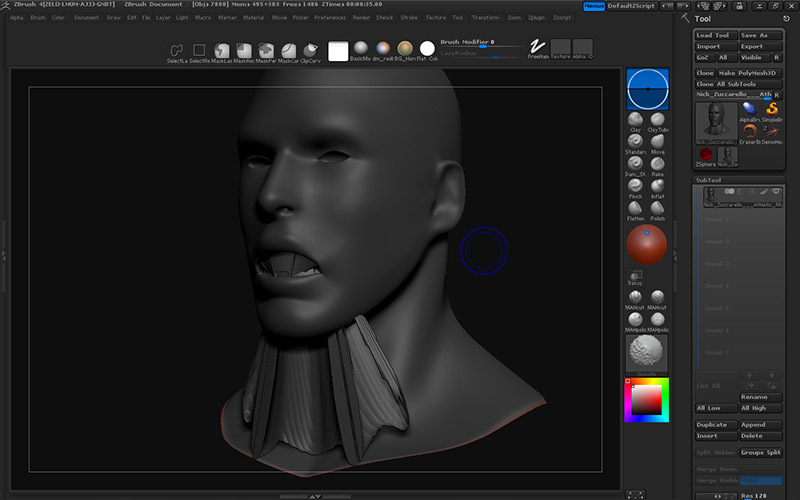Screen dimensions: 800x500
Task: Open the red MatCap material picker sphere
Action: [x=646, y=246]
